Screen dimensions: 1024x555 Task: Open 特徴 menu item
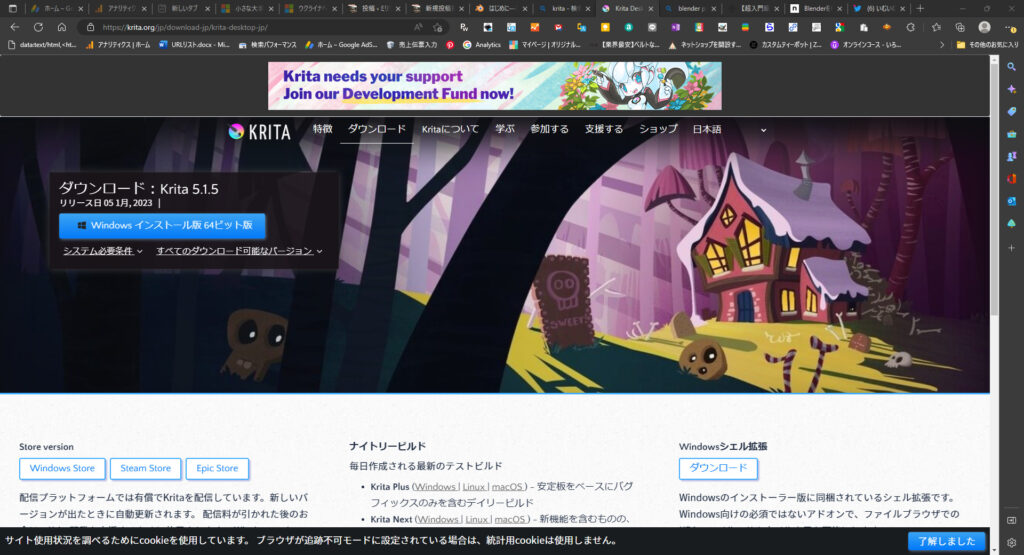point(322,129)
